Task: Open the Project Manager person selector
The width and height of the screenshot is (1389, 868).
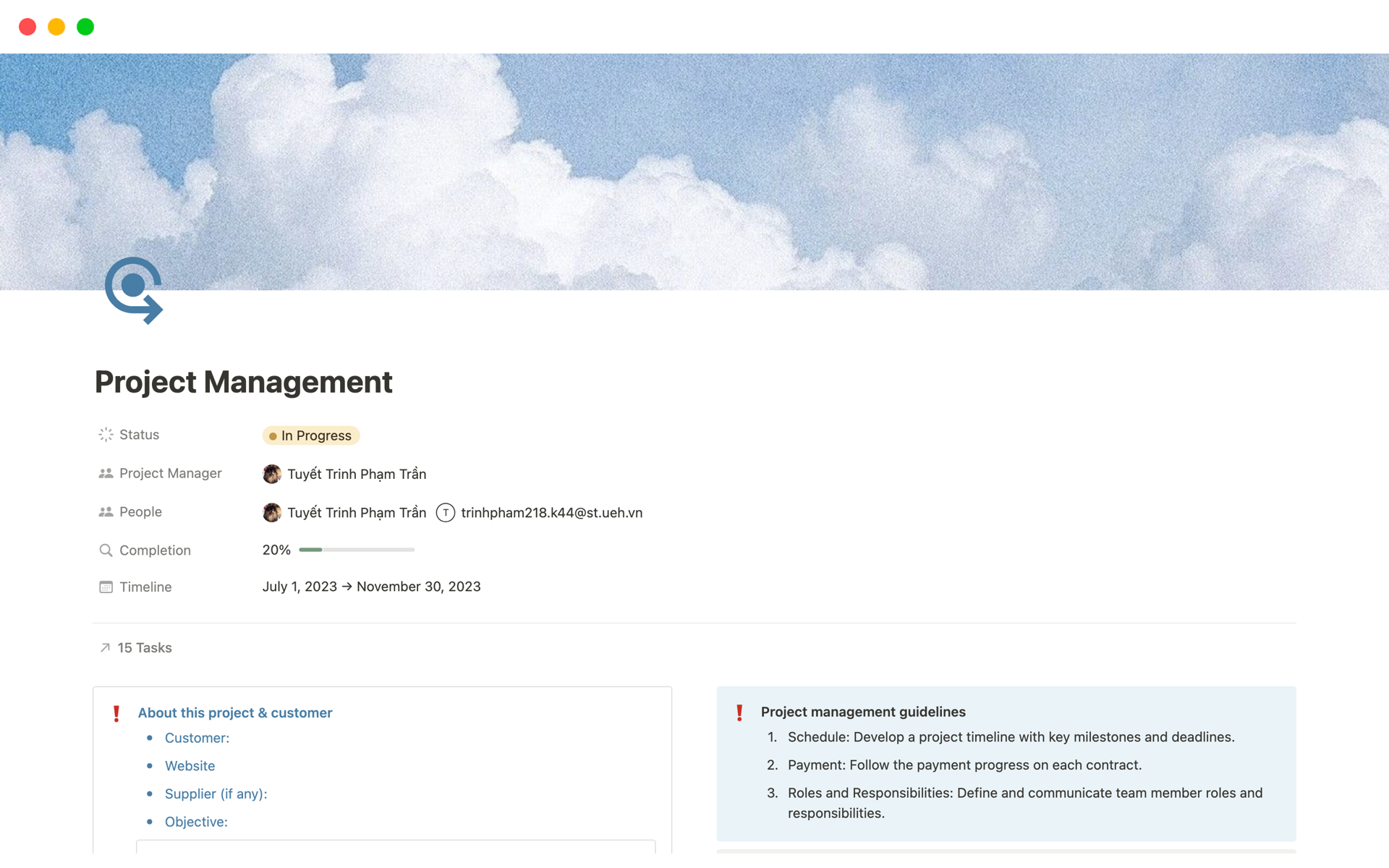Action: (356, 474)
